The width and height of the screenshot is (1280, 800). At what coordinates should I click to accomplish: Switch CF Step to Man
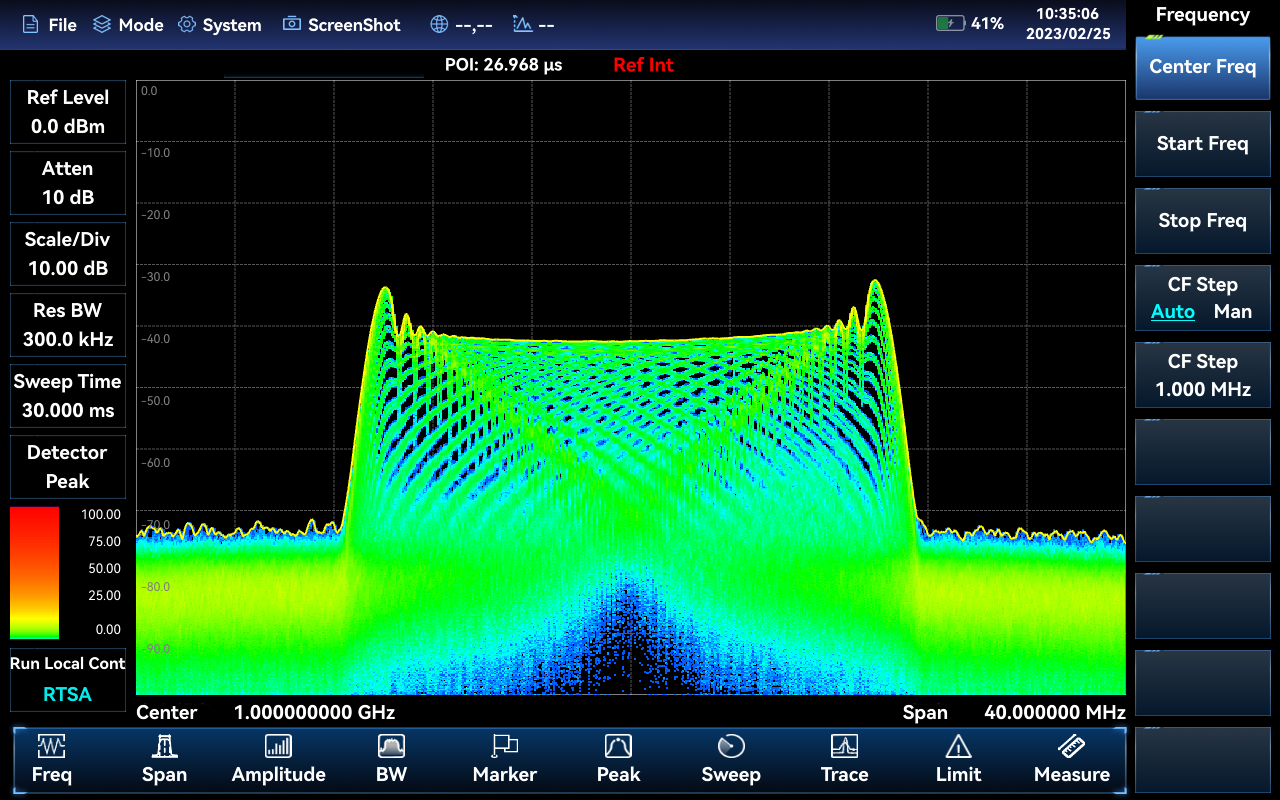tap(1232, 312)
